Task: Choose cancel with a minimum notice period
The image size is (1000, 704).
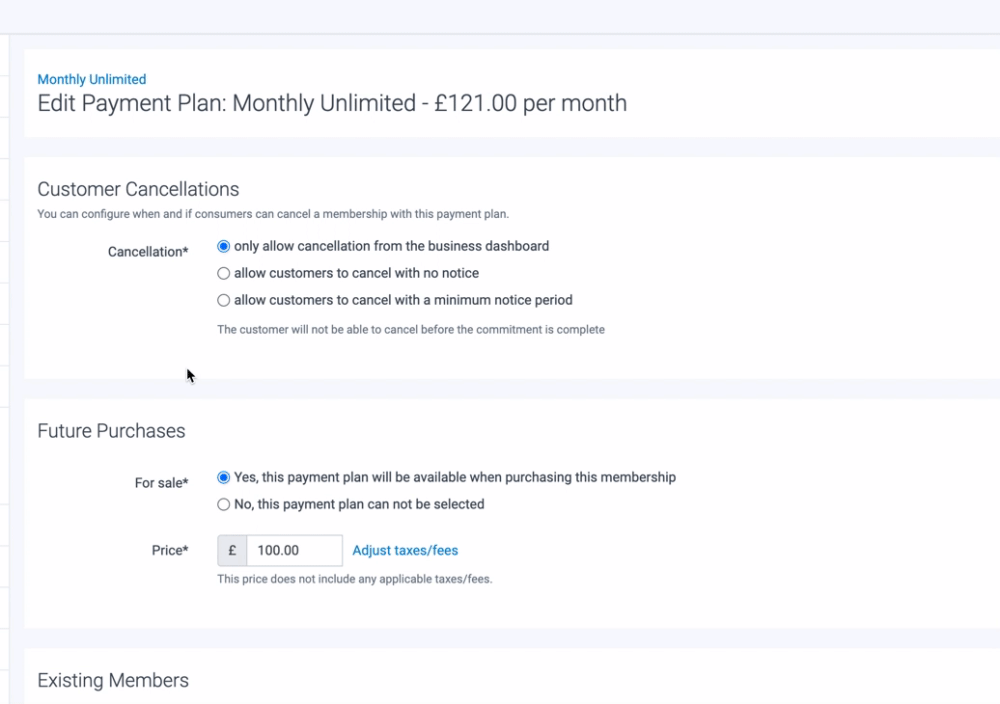Action: [224, 300]
